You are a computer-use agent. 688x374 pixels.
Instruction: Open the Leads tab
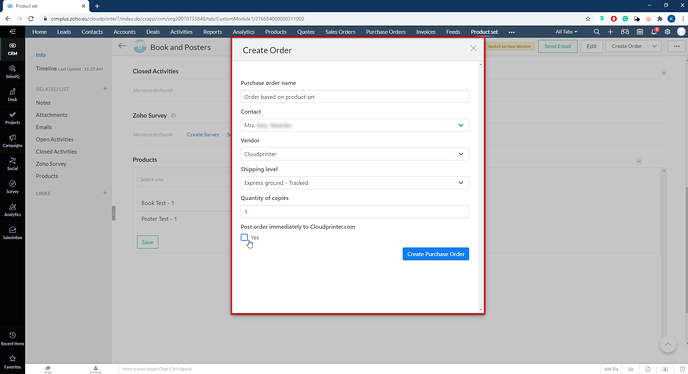point(64,32)
